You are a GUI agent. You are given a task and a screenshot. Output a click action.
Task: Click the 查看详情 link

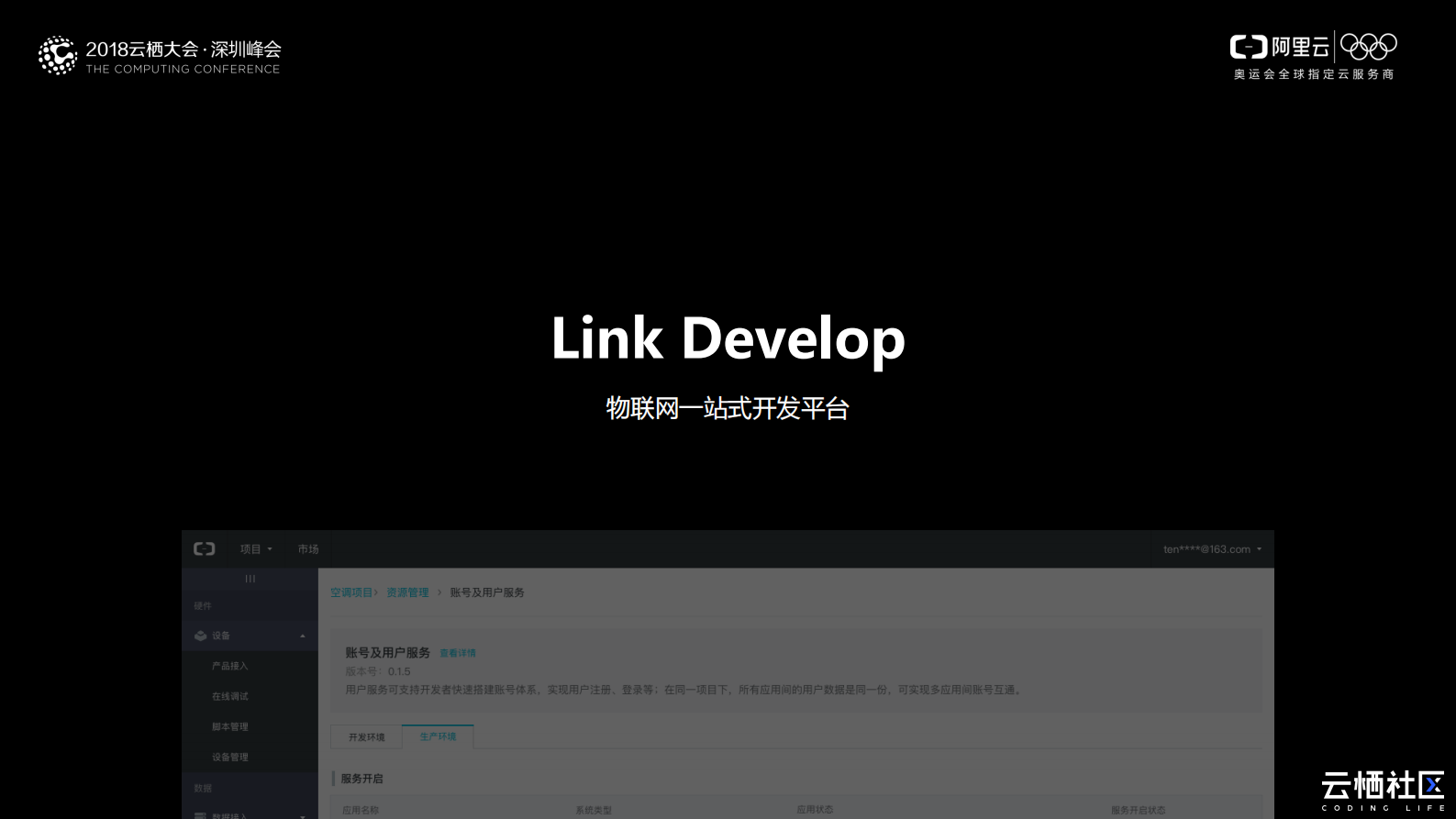[x=458, y=653]
